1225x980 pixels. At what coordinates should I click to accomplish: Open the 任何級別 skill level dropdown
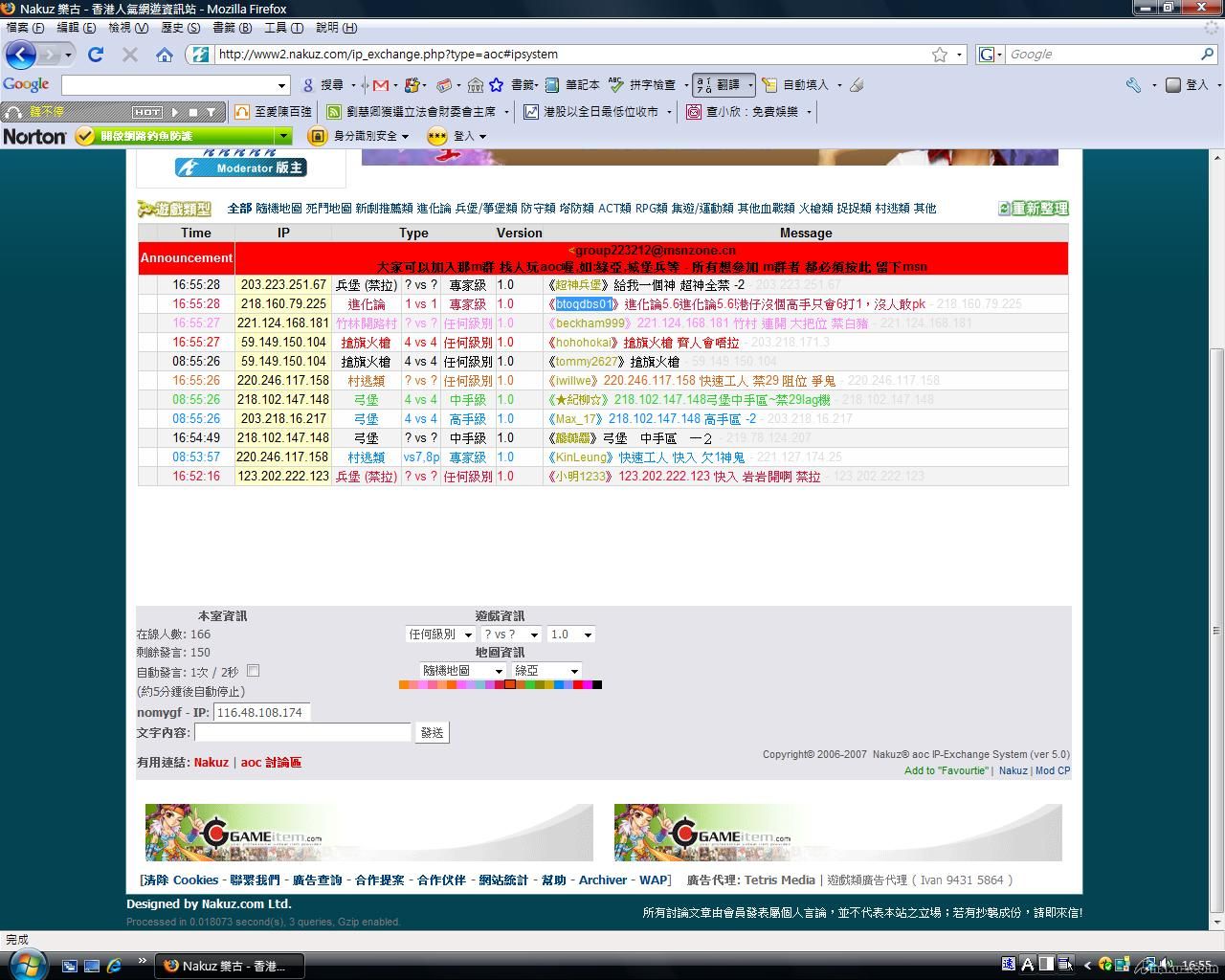[440, 635]
